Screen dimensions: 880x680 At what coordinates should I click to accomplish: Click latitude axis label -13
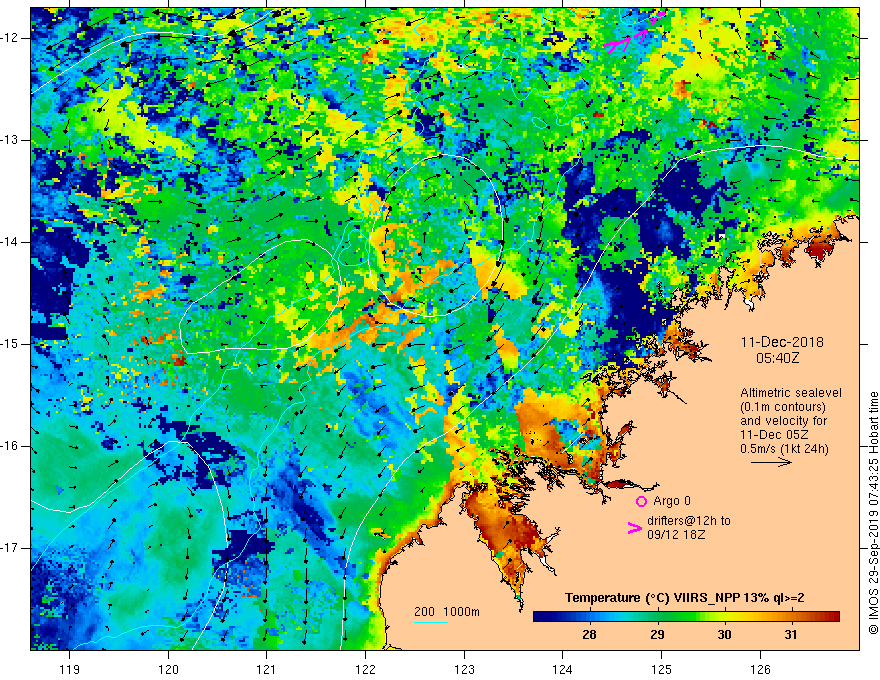tap(10, 140)
